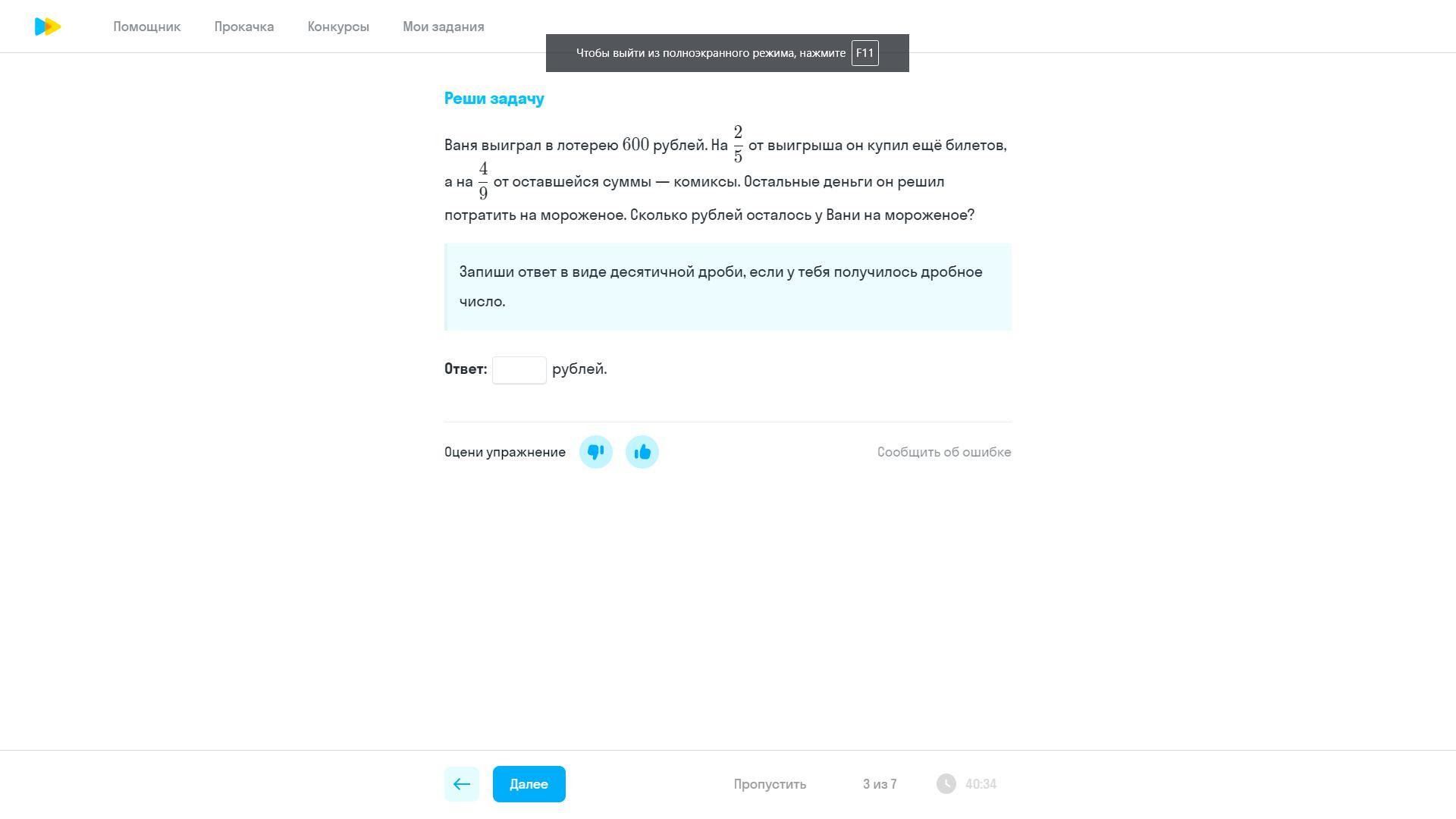Click the Сообщить об ошибке link
The width and height of the screenshot is (1456, 819).
[944, 452]
